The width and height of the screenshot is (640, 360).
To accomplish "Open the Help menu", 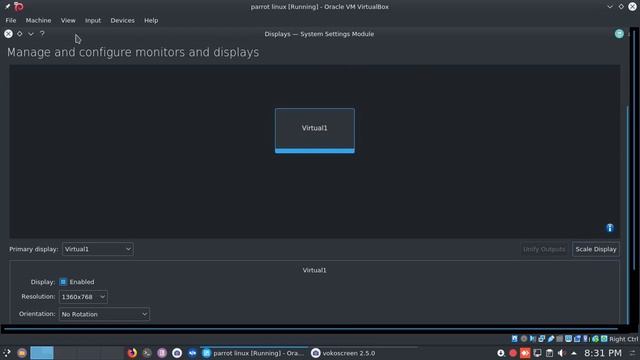I will pos(151,20).
